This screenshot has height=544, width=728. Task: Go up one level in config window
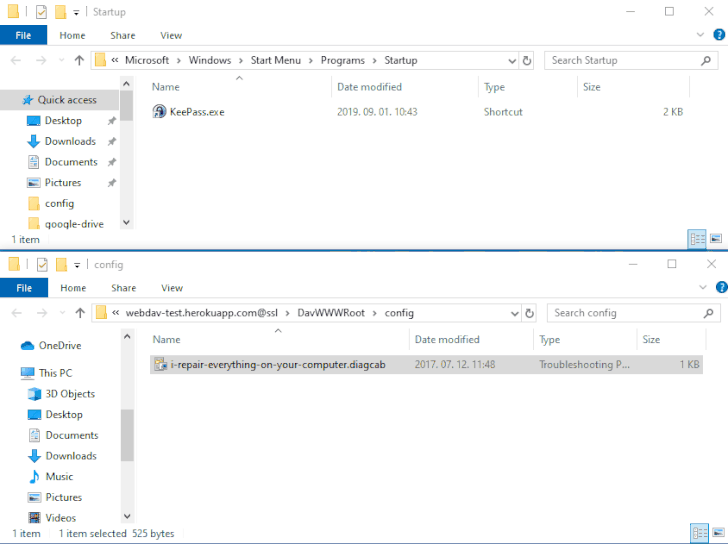[80, 313]
